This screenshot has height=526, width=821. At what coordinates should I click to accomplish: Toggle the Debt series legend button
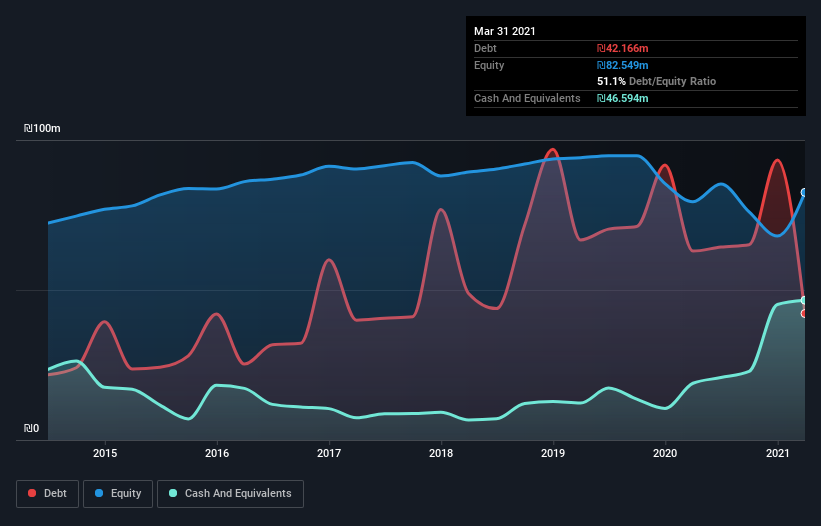[48, 494]
